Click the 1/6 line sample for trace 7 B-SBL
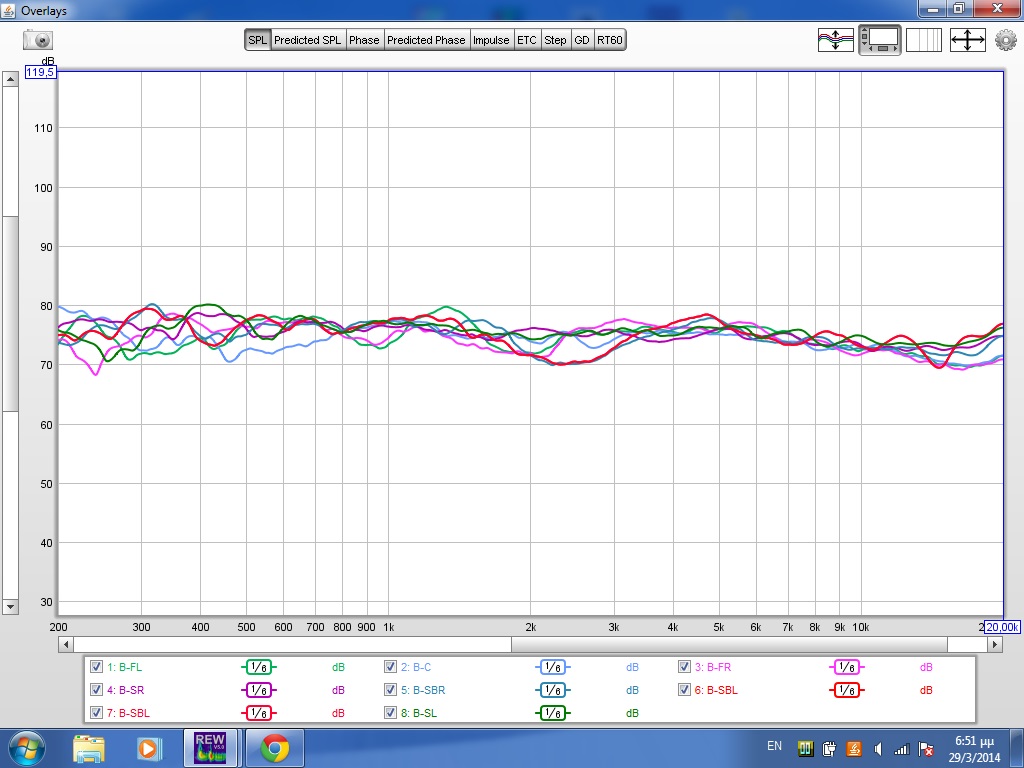Screen dimensions: 1024x768 click(259, 712)
